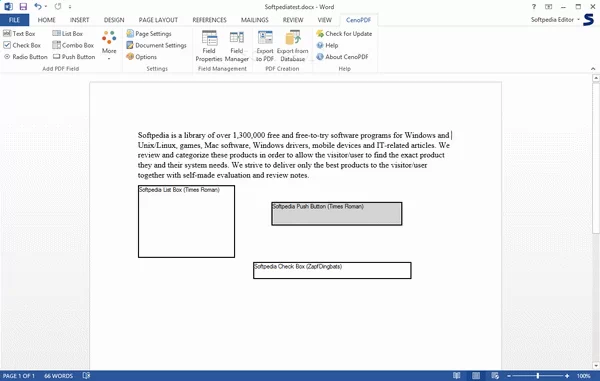Click the vertical scrollbar down arrow
Image resolution: width=600 pixels, height=381 pixels.
596,366
